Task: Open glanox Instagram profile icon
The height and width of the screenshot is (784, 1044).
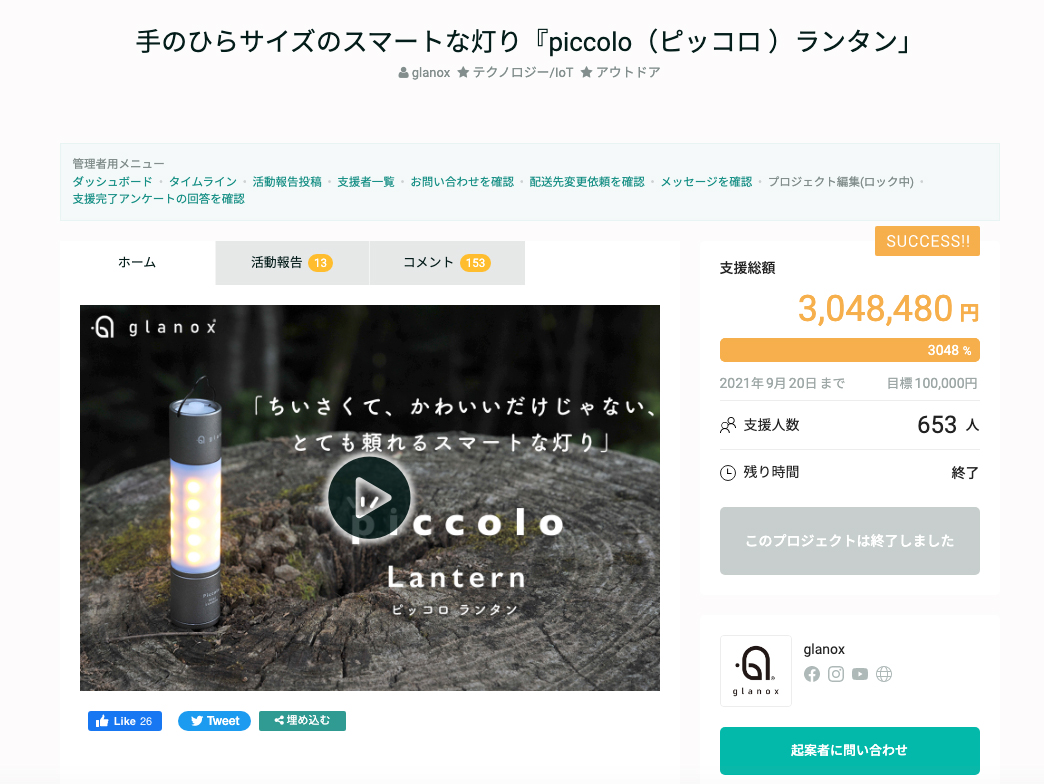Action: coord(836,674)
